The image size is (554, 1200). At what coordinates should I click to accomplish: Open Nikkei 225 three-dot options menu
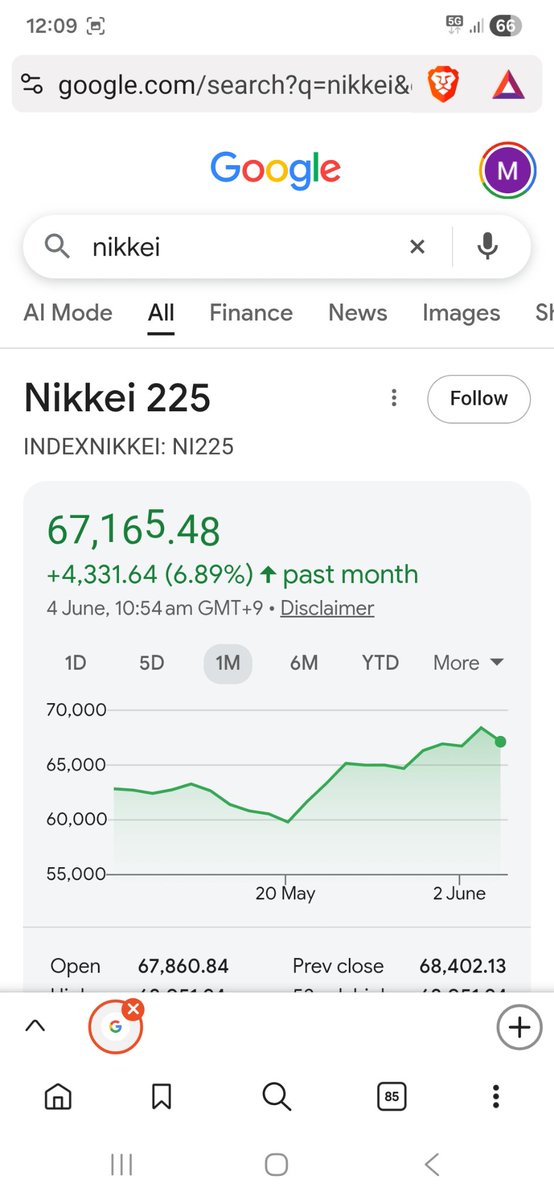pyautogui.click(x=394, y=398)
